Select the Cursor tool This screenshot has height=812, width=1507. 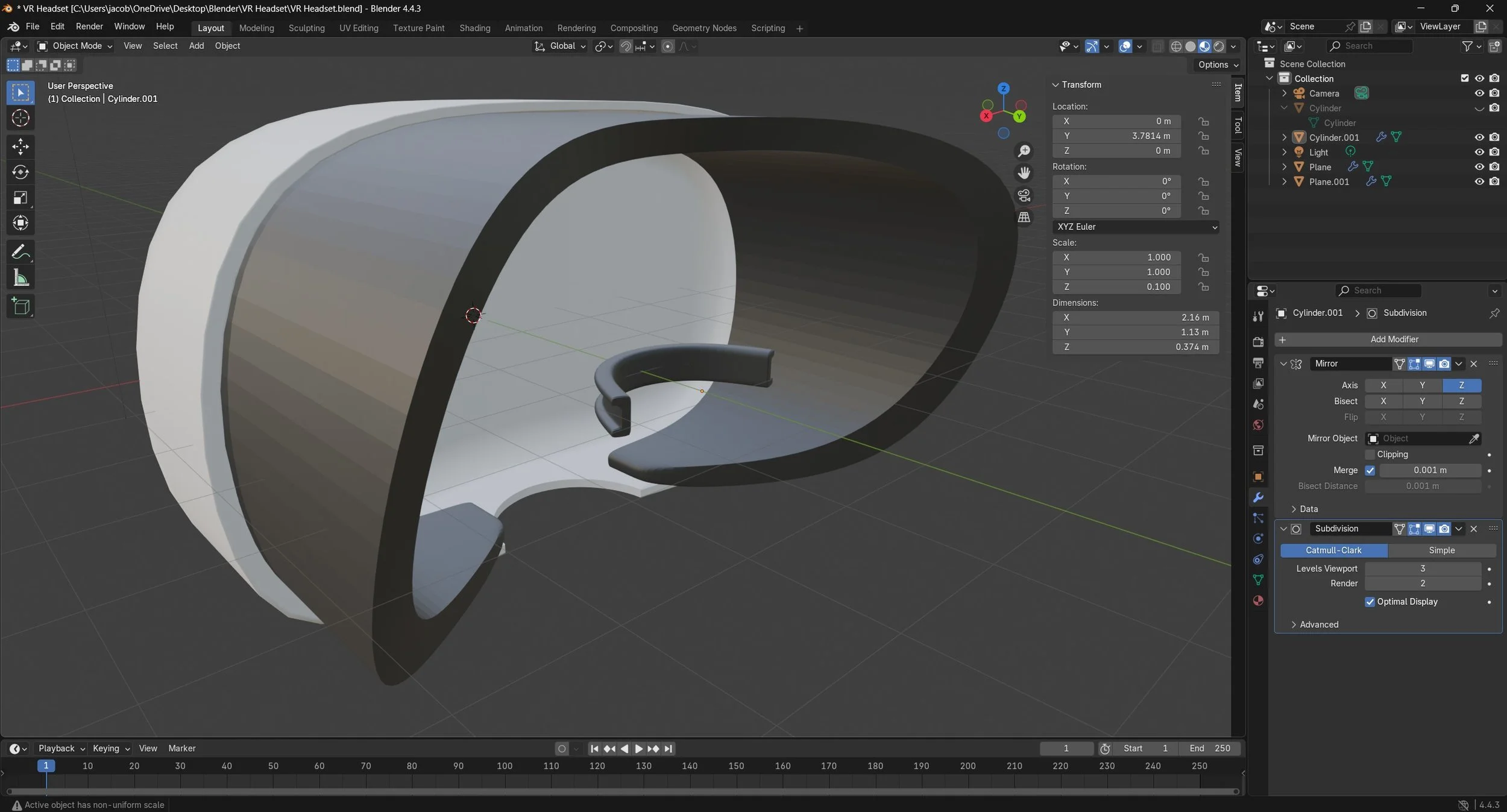tap(20, 118)
